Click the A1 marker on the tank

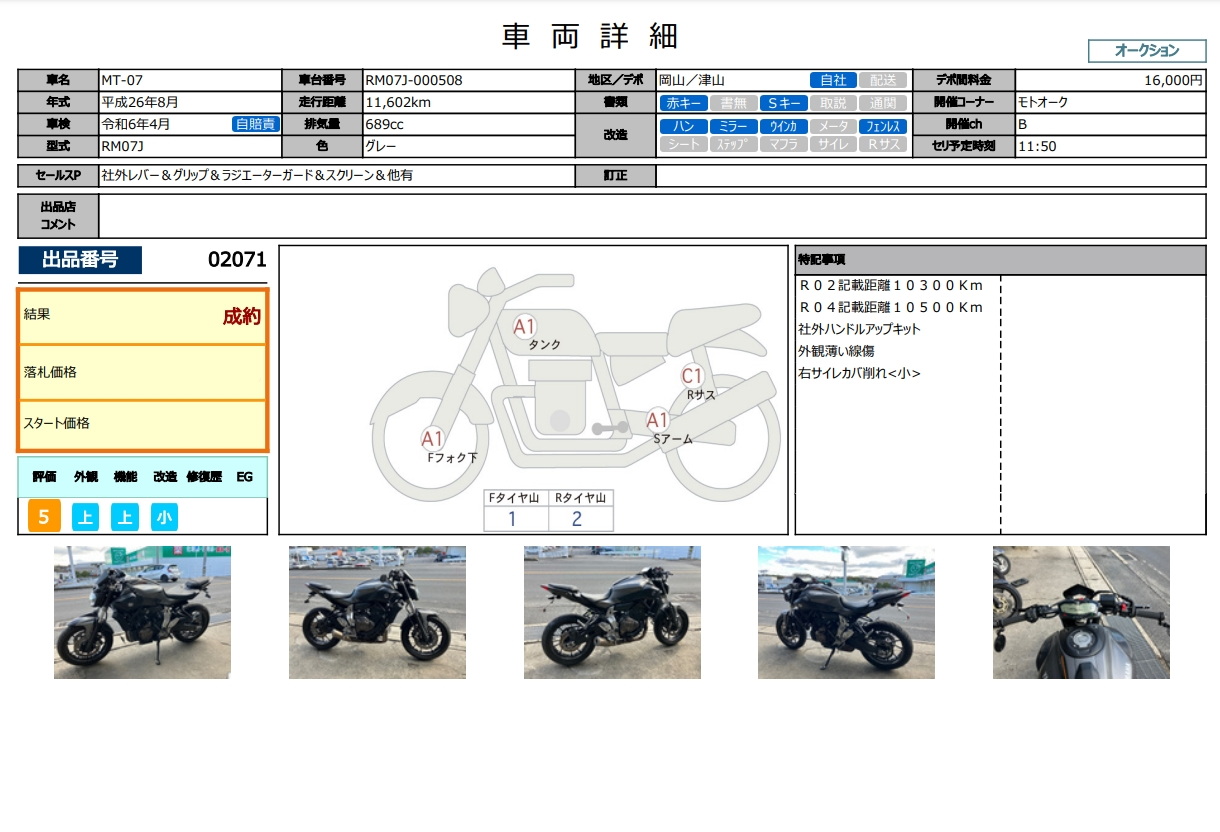coord(525,326)
